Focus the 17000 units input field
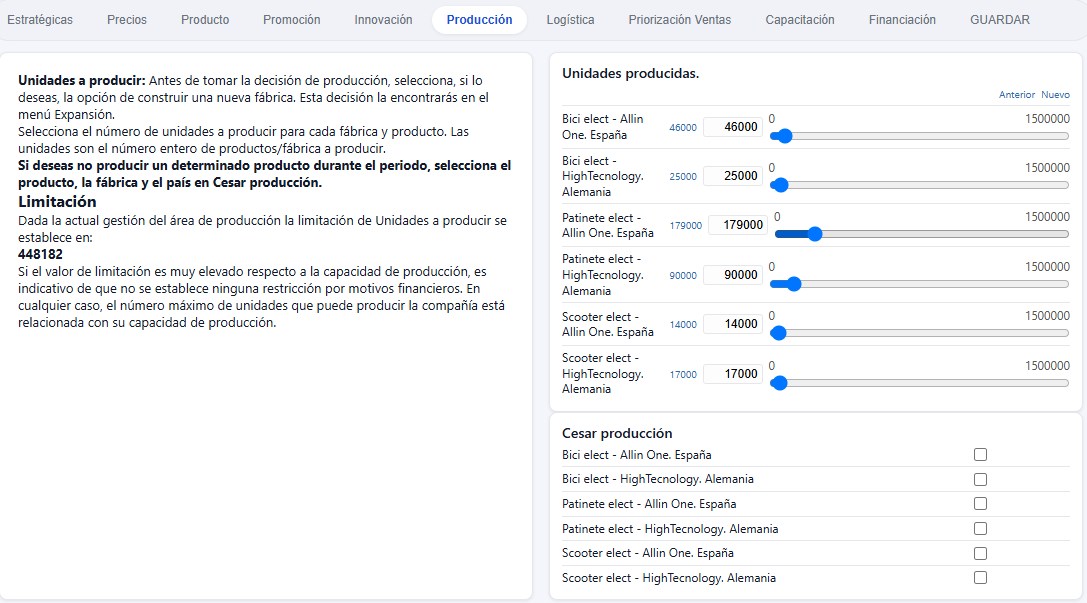 (733, 374)
